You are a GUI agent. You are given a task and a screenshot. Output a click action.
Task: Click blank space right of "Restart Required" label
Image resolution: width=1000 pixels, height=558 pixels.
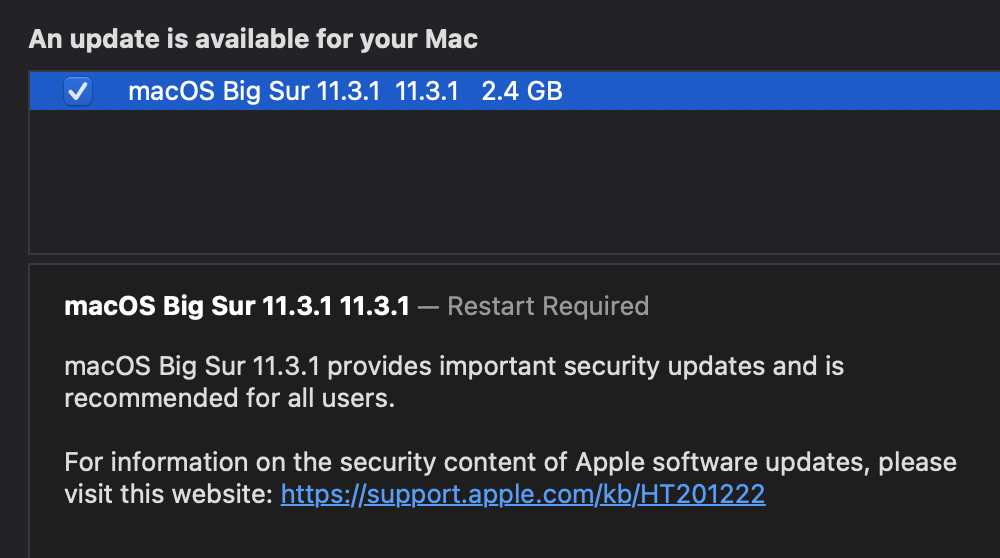pos(820,306)
